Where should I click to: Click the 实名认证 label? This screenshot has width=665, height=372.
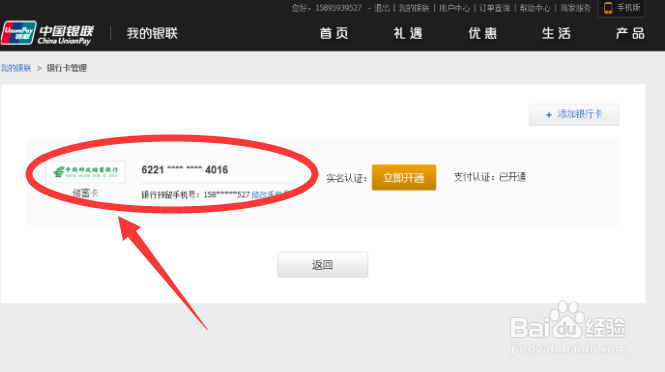[346, 178]
